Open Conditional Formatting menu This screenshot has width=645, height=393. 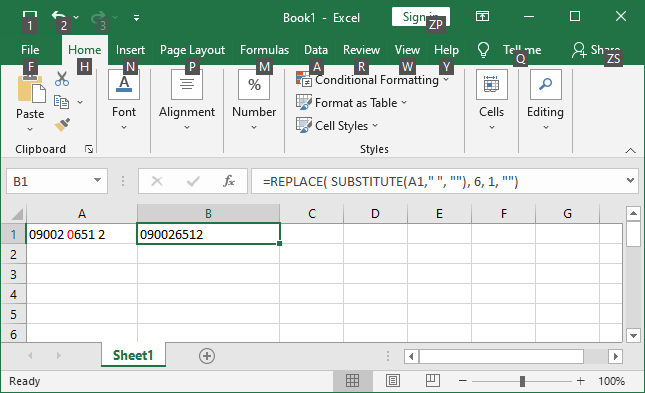coord(373,79)
